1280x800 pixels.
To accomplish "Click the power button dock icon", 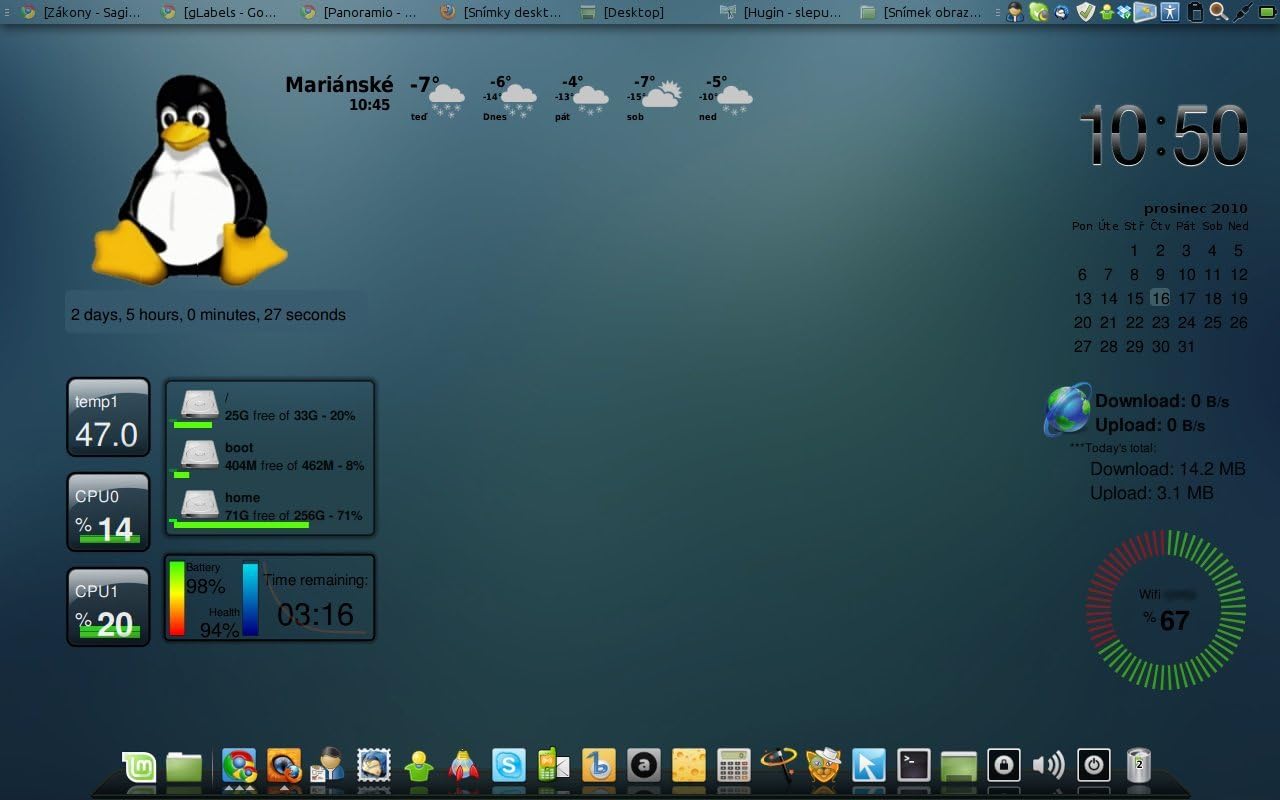I will click(x=1093, y=765).
